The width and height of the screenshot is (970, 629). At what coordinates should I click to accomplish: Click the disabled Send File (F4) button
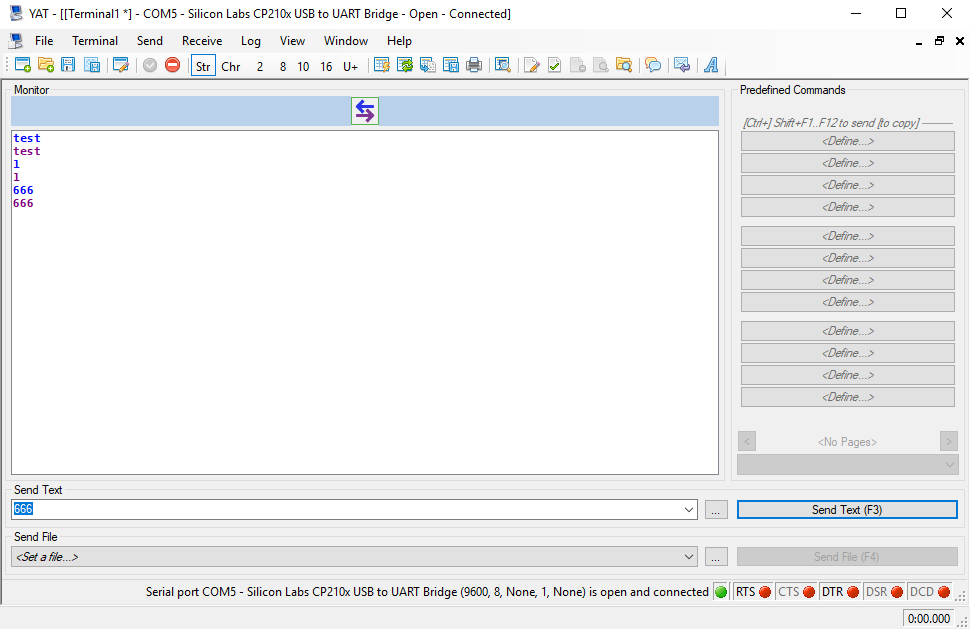(847, 557)
